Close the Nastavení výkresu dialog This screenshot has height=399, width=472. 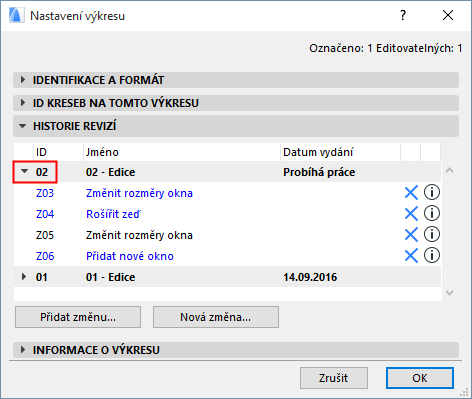click(x=448, y=15)
